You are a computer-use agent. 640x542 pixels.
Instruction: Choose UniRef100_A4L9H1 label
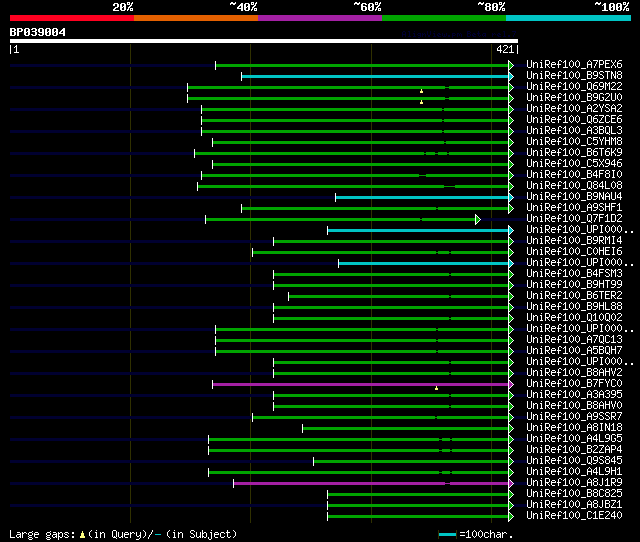pyautogui.click(x=574, y=472)
